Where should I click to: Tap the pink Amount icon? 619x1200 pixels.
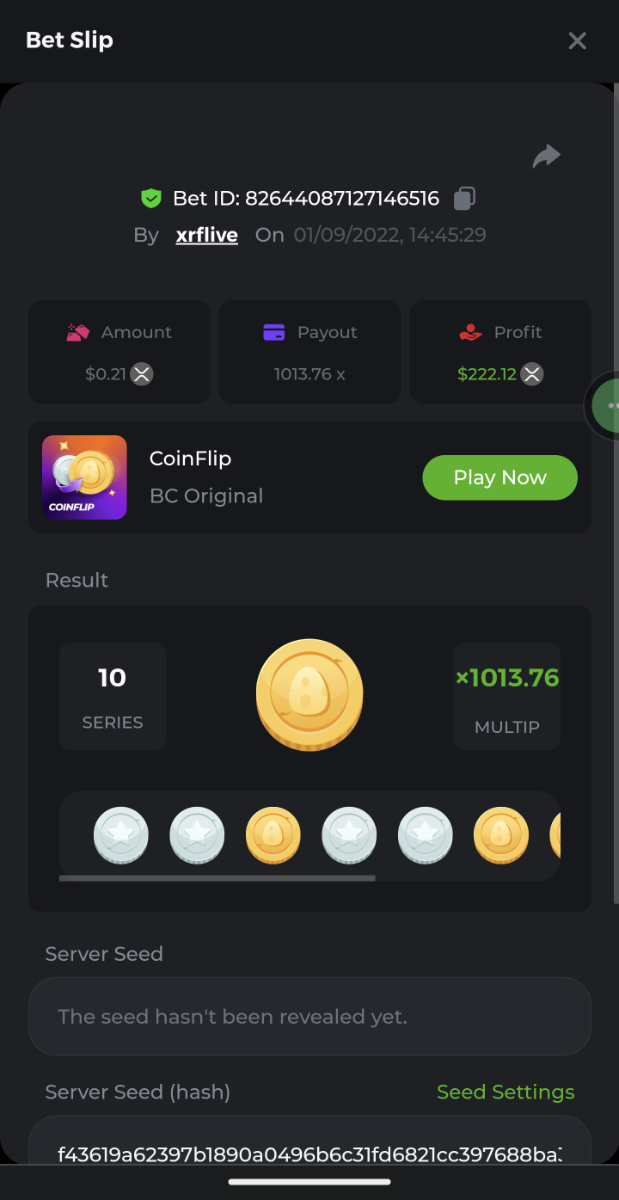78,332
